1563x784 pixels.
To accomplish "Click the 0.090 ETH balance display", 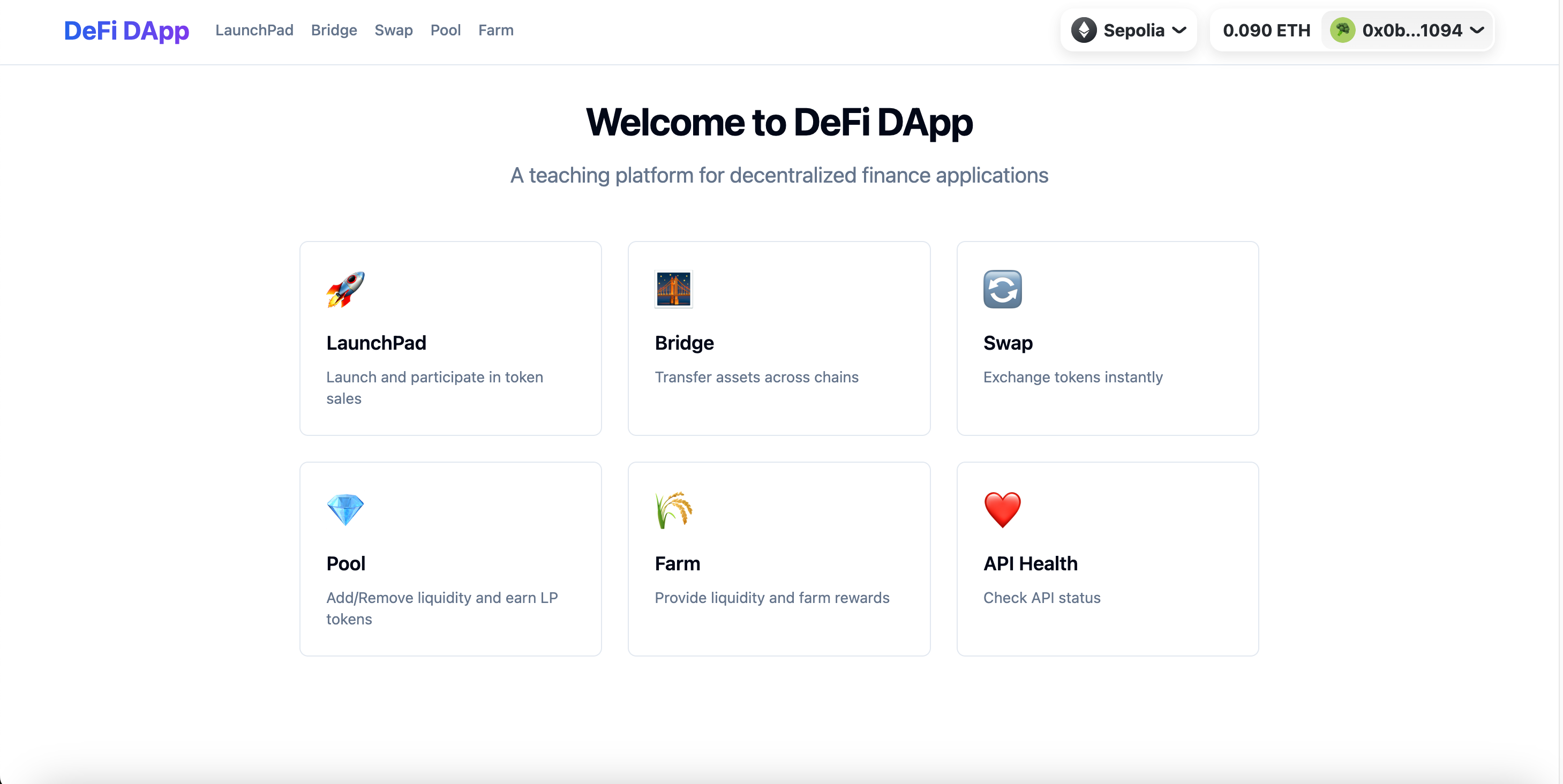I will tap(1266, 31).
